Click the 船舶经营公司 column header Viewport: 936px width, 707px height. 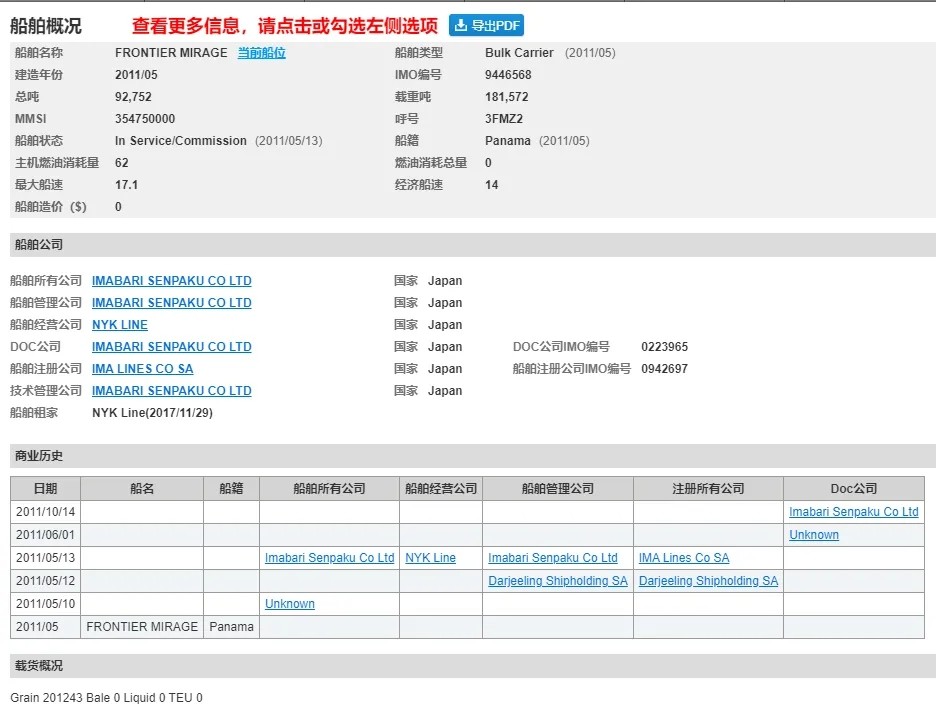[441, 488]
